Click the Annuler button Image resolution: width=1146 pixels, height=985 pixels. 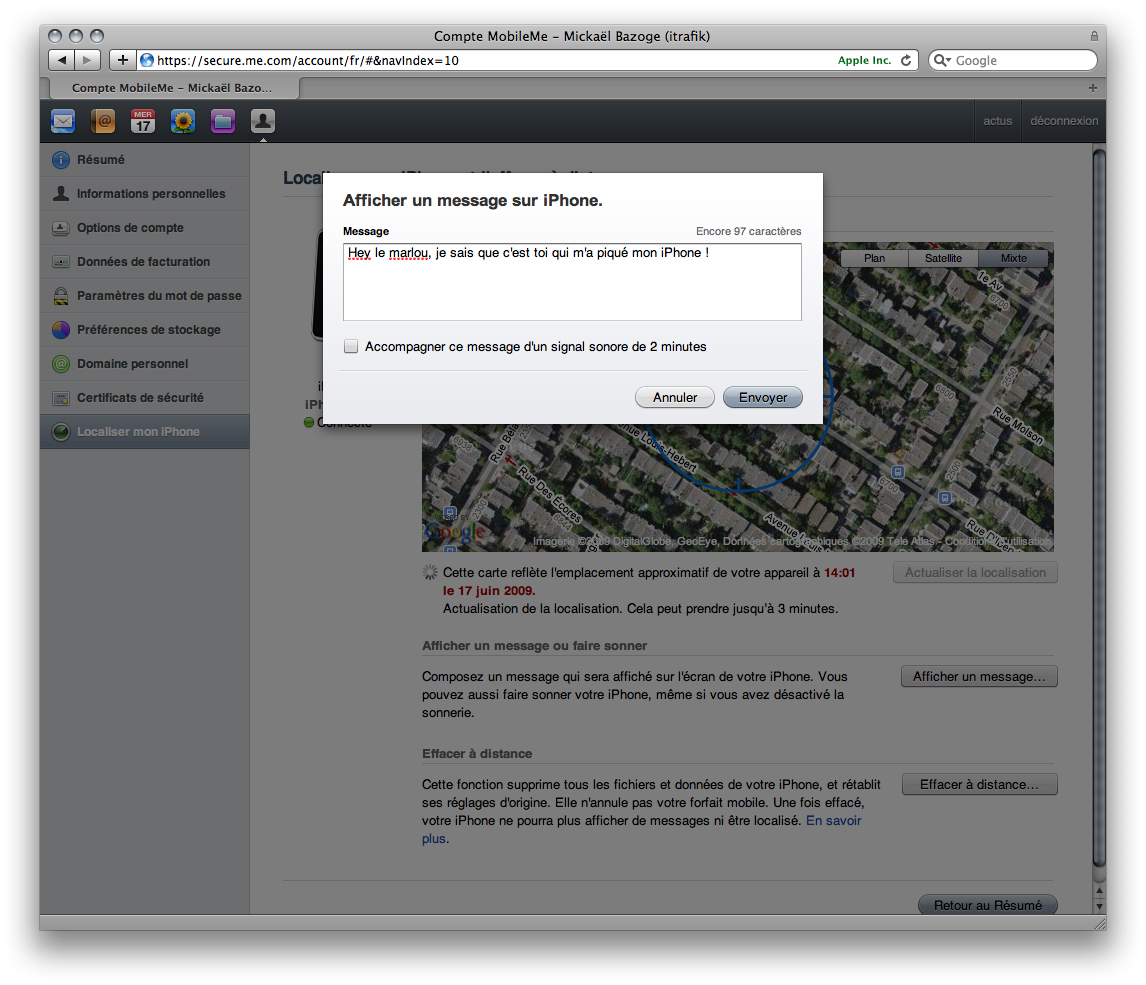[x=675, y=398]
